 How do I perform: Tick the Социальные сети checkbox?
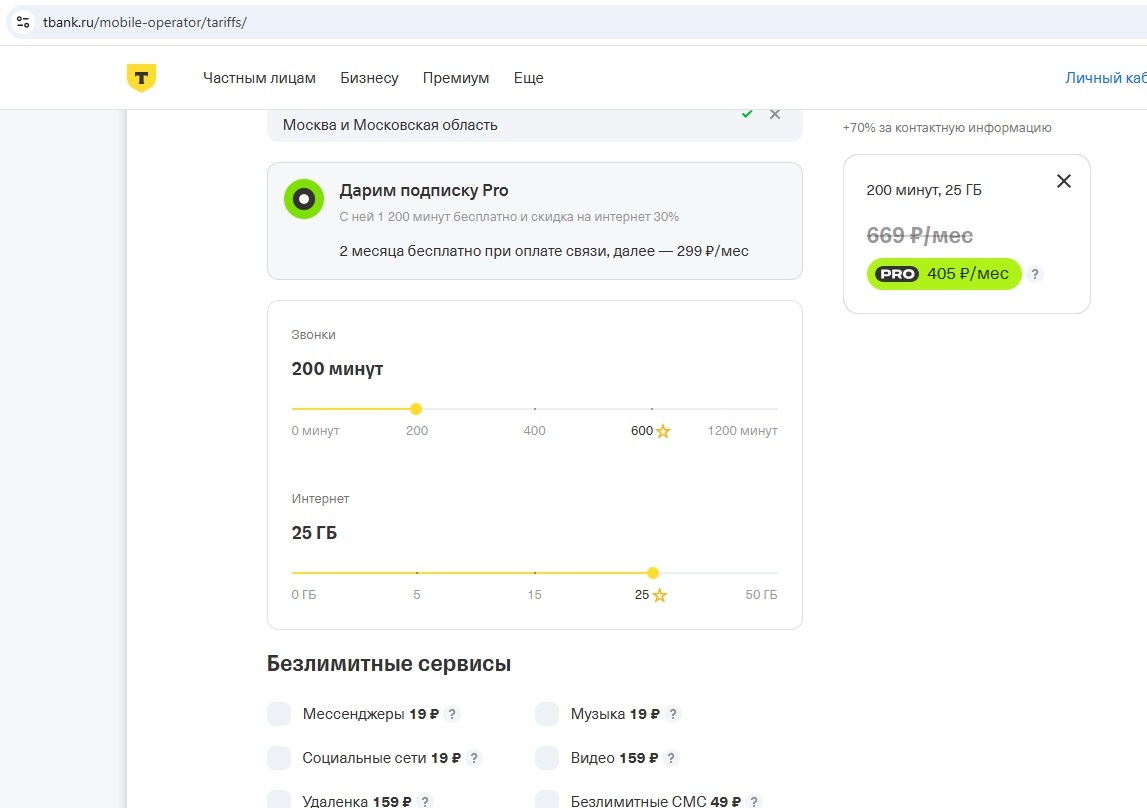(x=279, y=758)
